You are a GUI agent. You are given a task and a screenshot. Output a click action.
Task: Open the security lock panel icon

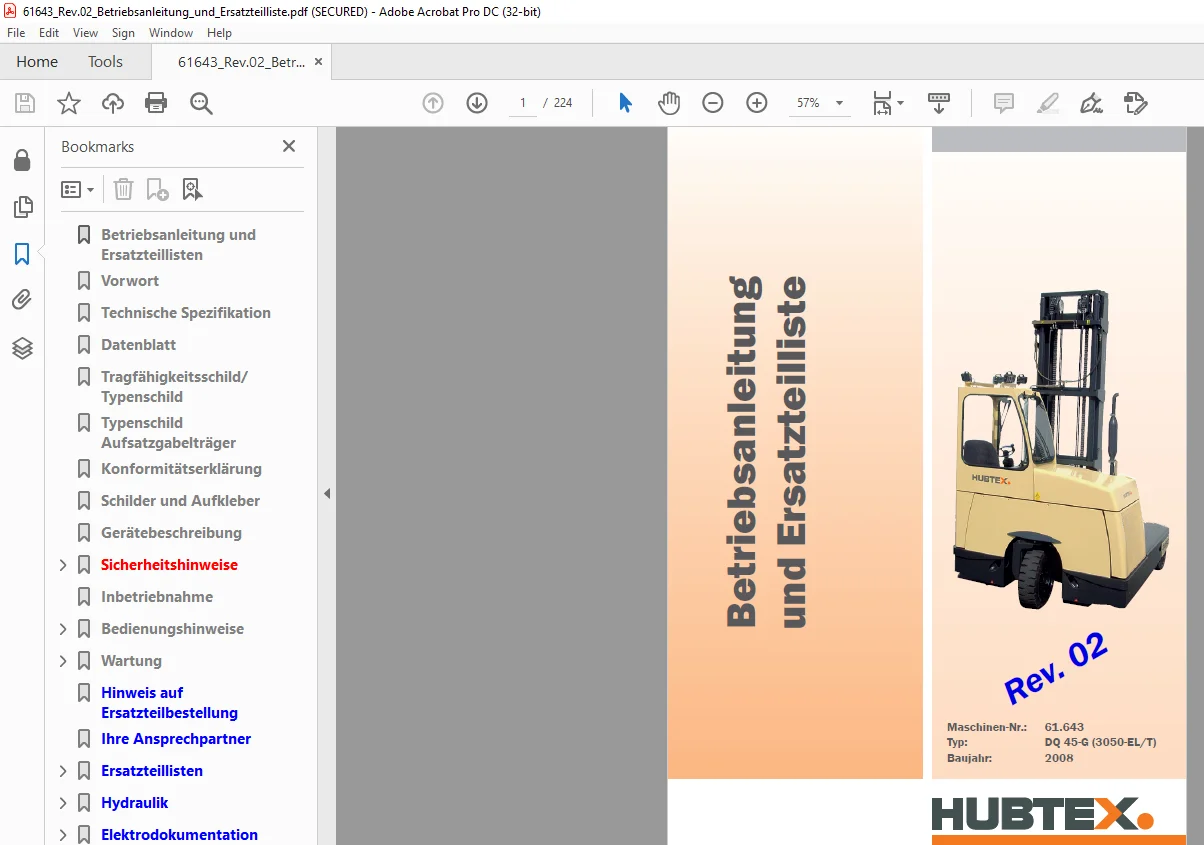[22, 160]
